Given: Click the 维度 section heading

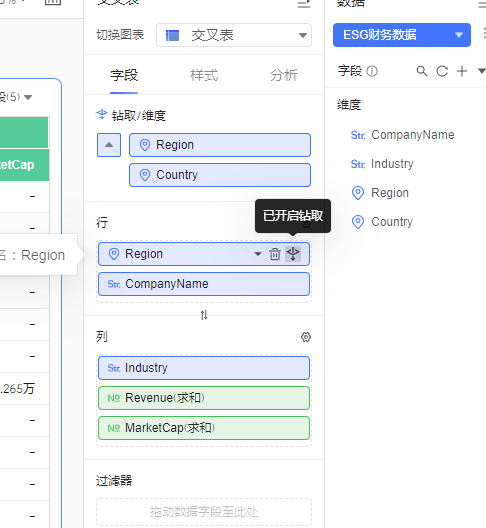Looking at the screenshot, I should pos(349,105).
